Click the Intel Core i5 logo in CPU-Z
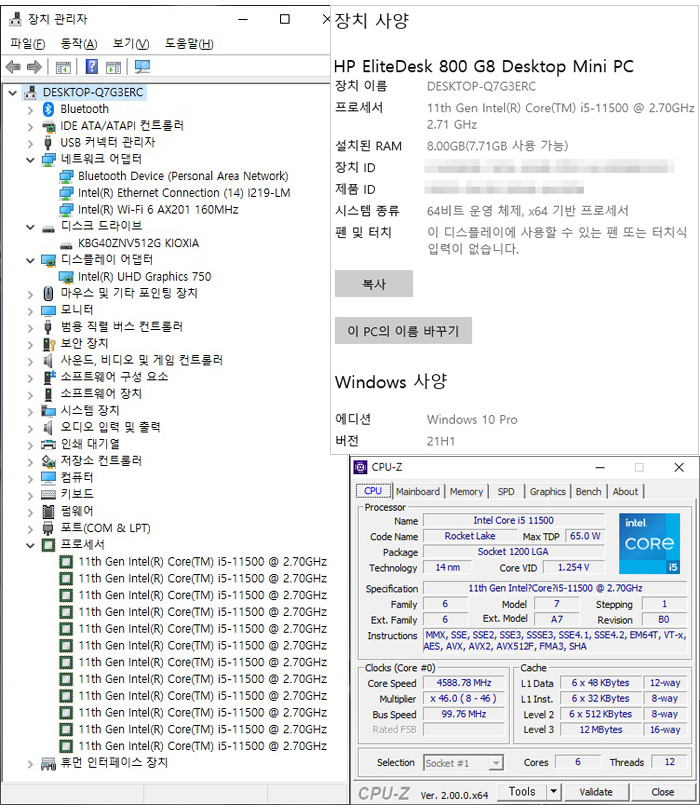This screenshot has width=700, height=808. click(649, 543)
